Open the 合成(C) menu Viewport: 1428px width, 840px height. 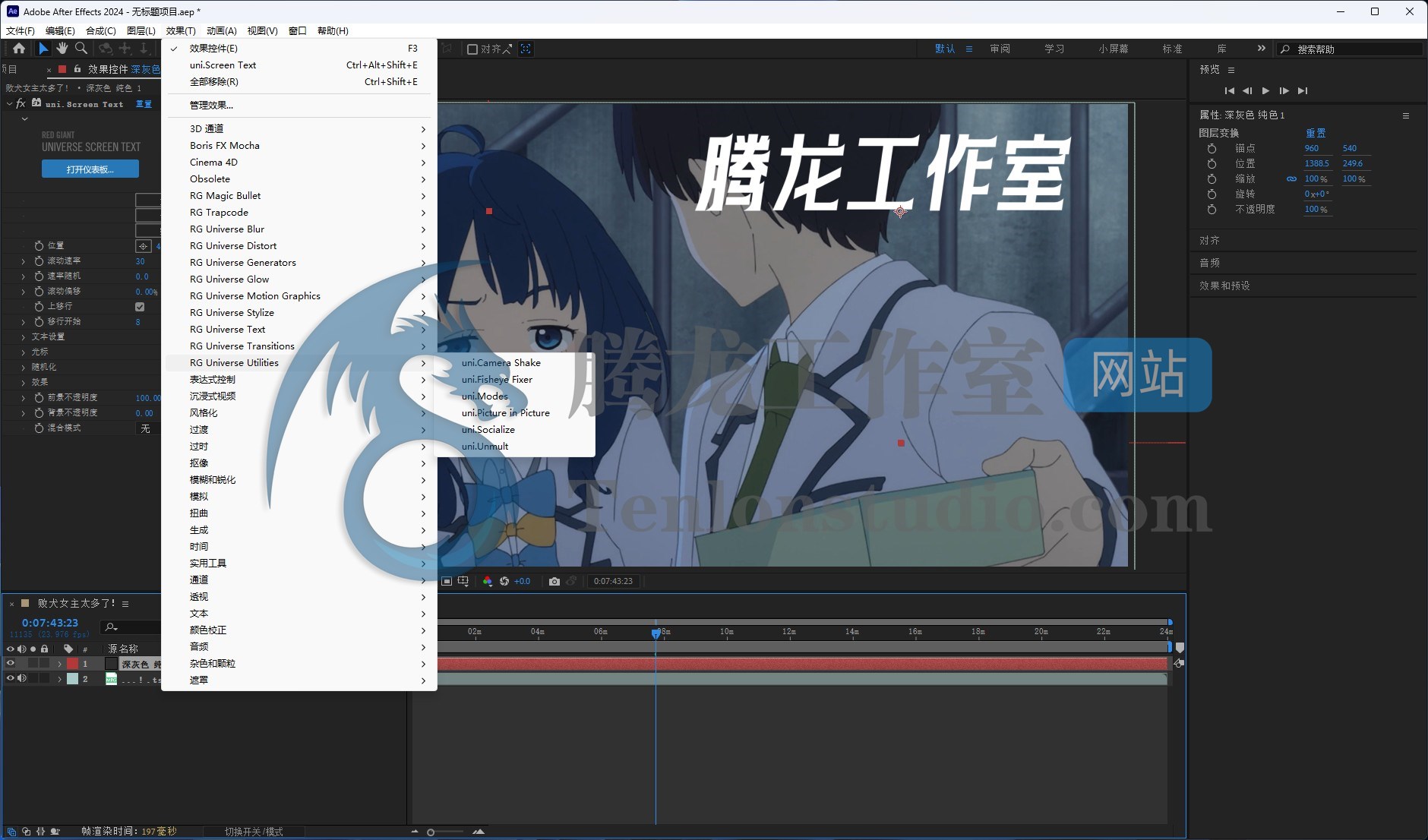(101, 31)
